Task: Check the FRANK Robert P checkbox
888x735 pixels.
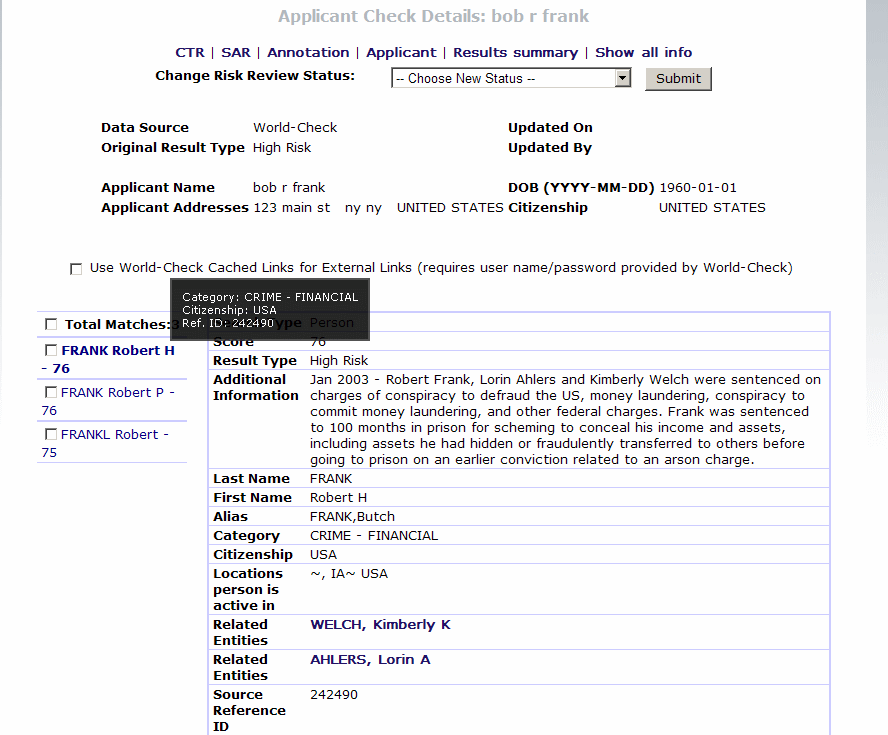Action: point(51,392)
